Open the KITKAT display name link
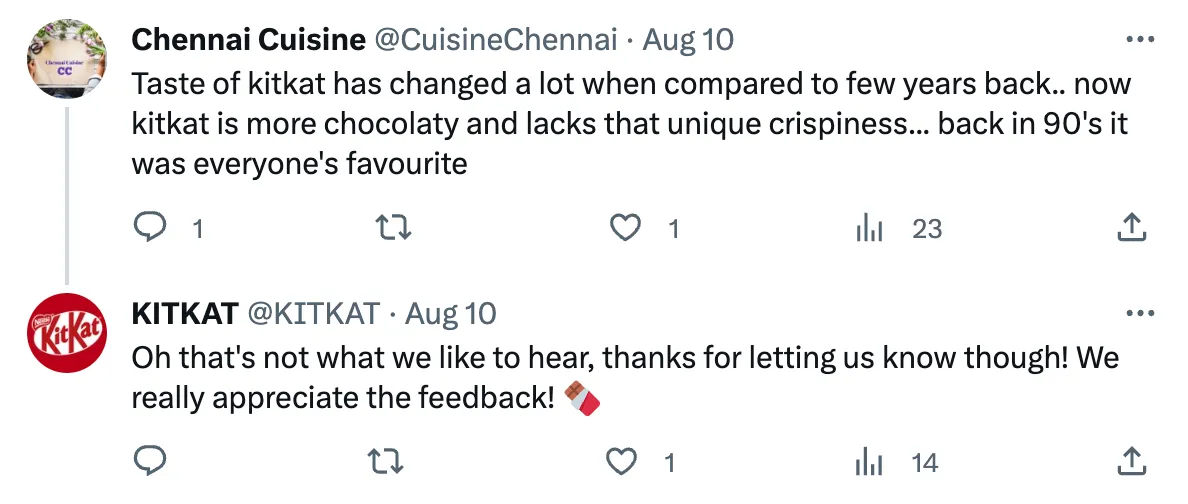1188x504 pixels. pos(185,313)
